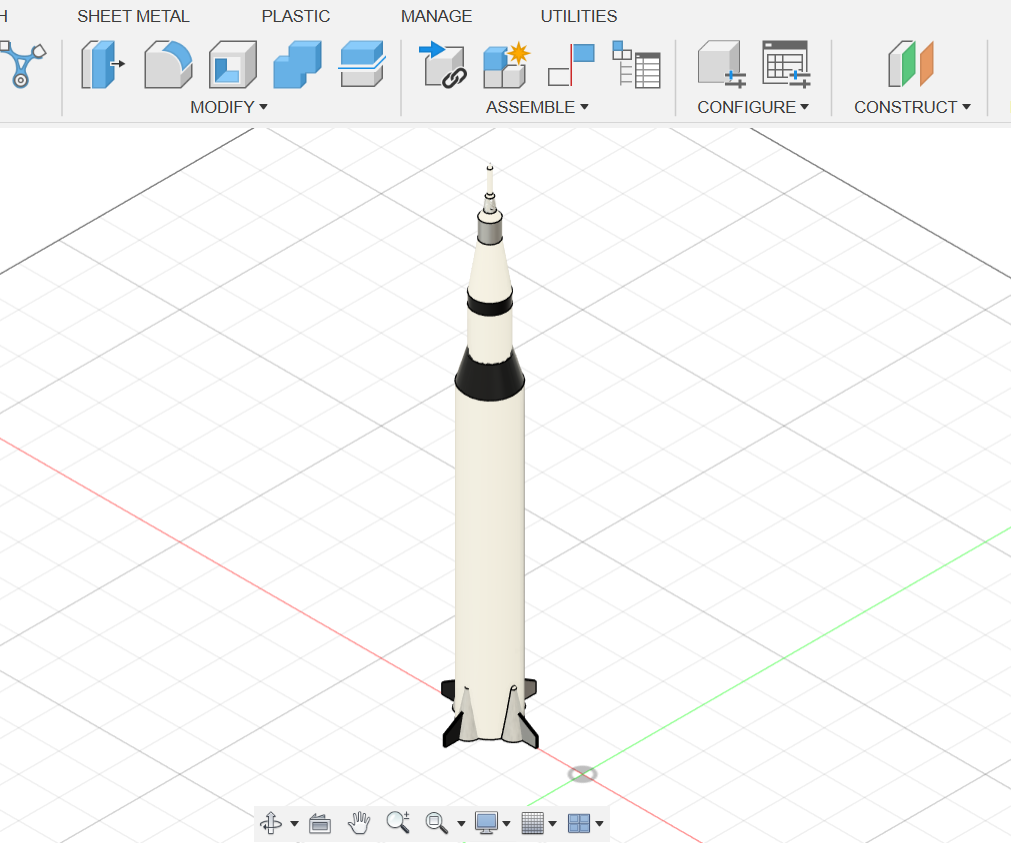Select the Pan tool in navigation bar
The width and height of the screenshot is (1011, 843).
pyautogui.click(x=359, y=823)
